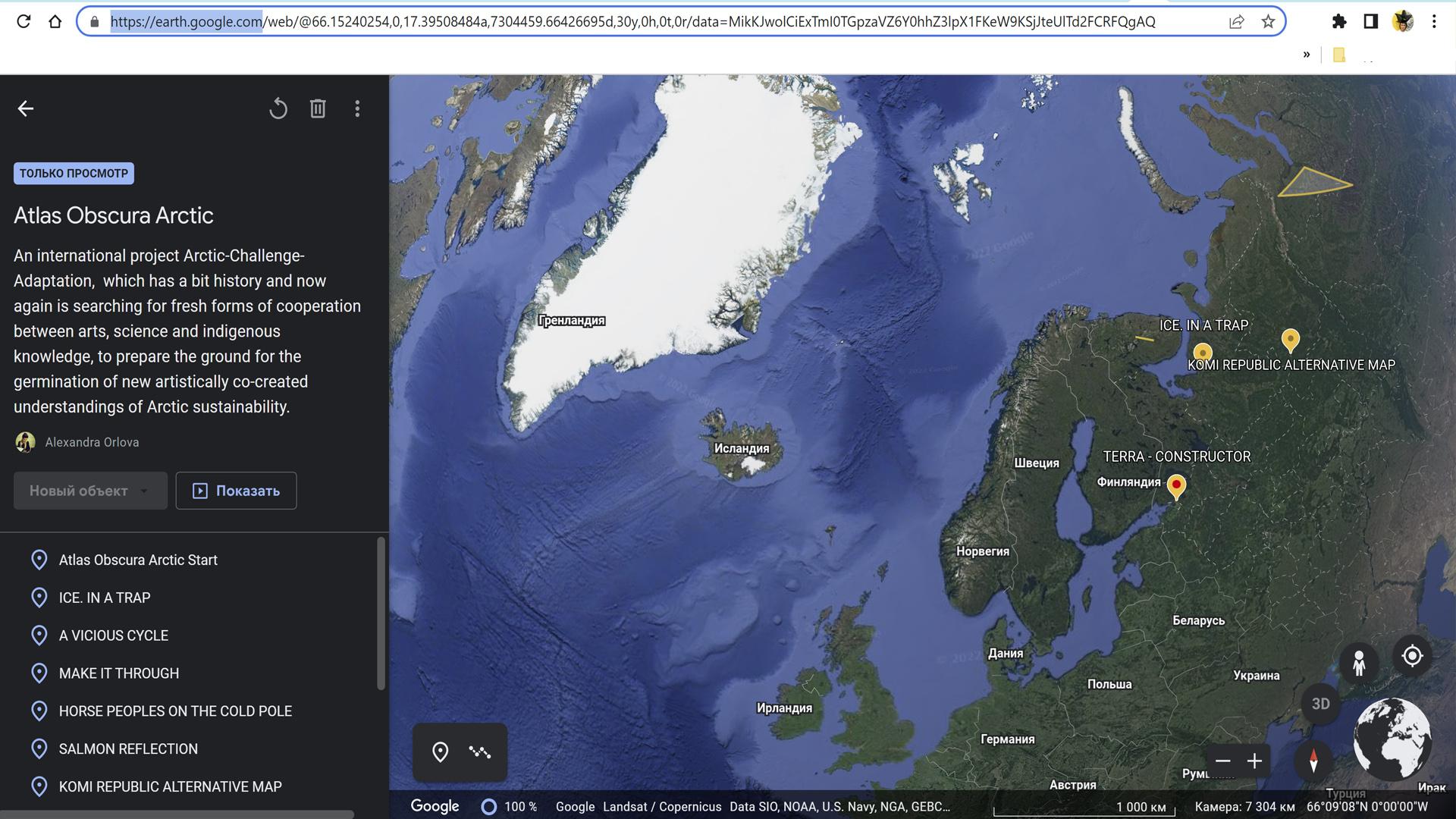Click the Дания map label
1456x819 pixels.
(x=1006, y=653)
